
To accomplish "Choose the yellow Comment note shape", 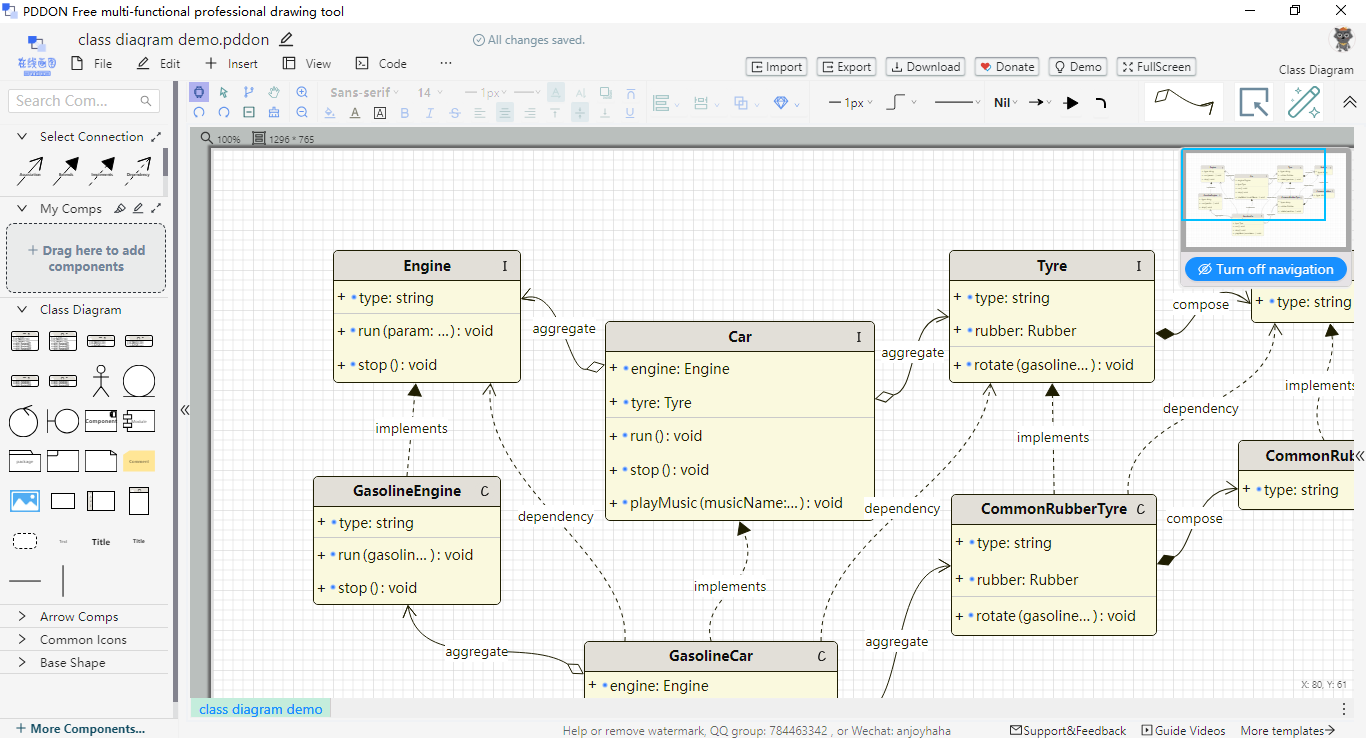I will (139, 461).
